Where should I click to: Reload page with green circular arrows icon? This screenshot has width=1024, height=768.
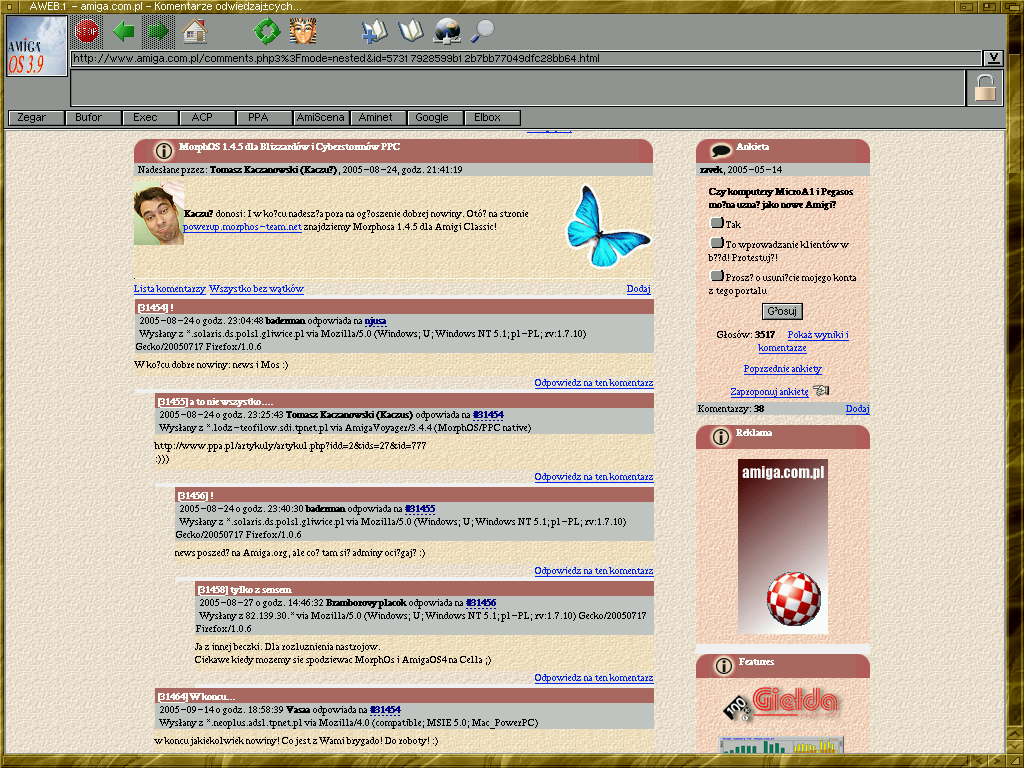(x=266, y=31)
